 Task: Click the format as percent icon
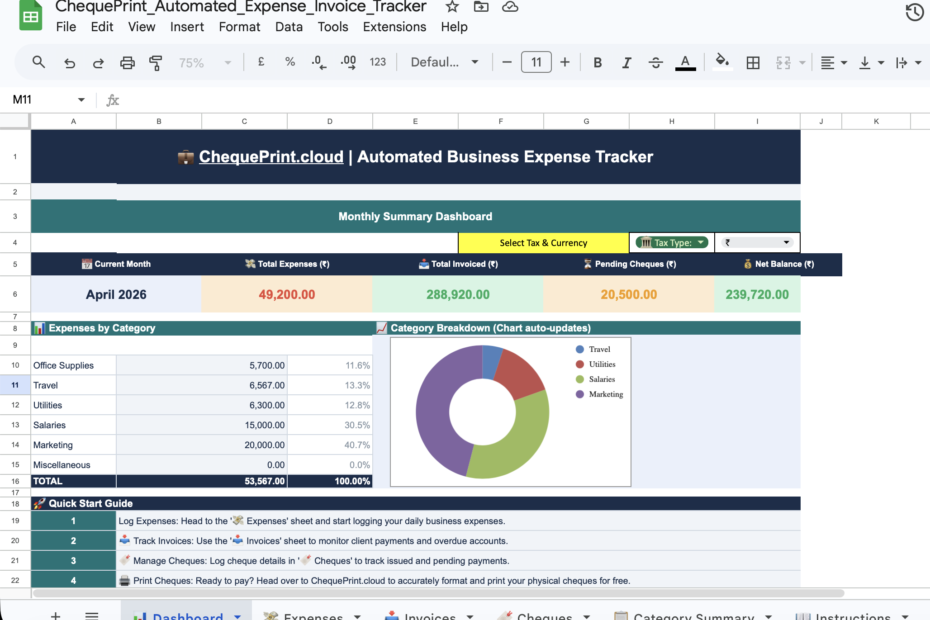point(290,62)
